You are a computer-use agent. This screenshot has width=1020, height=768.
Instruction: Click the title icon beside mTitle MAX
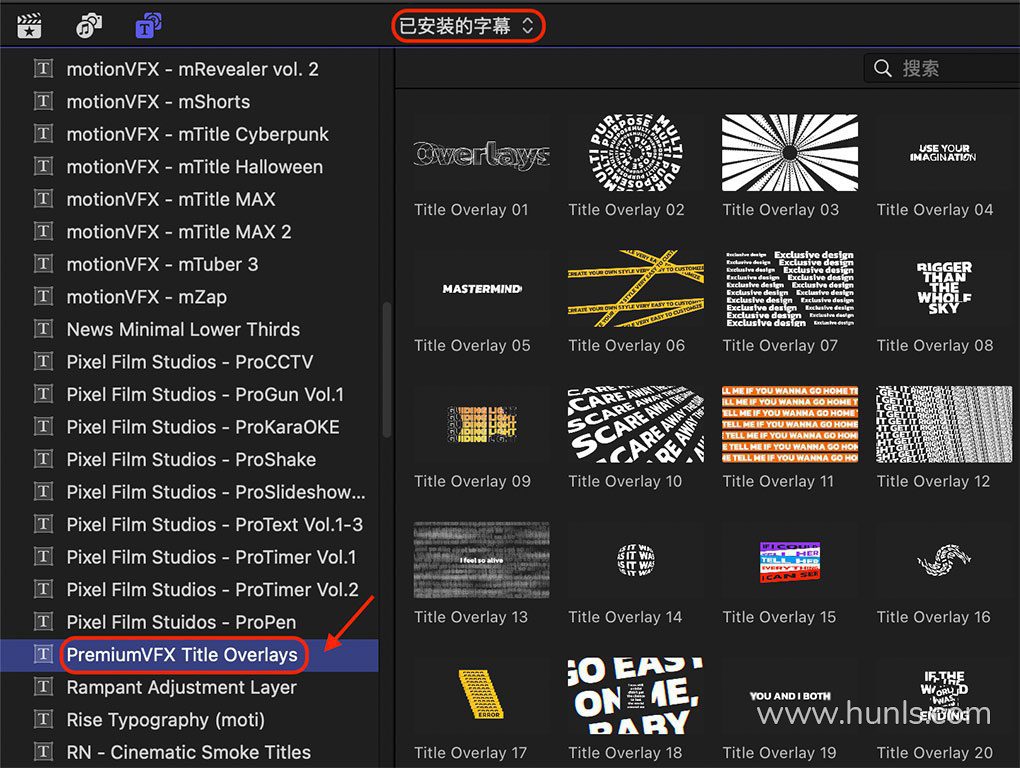click(x=43, y=199)
